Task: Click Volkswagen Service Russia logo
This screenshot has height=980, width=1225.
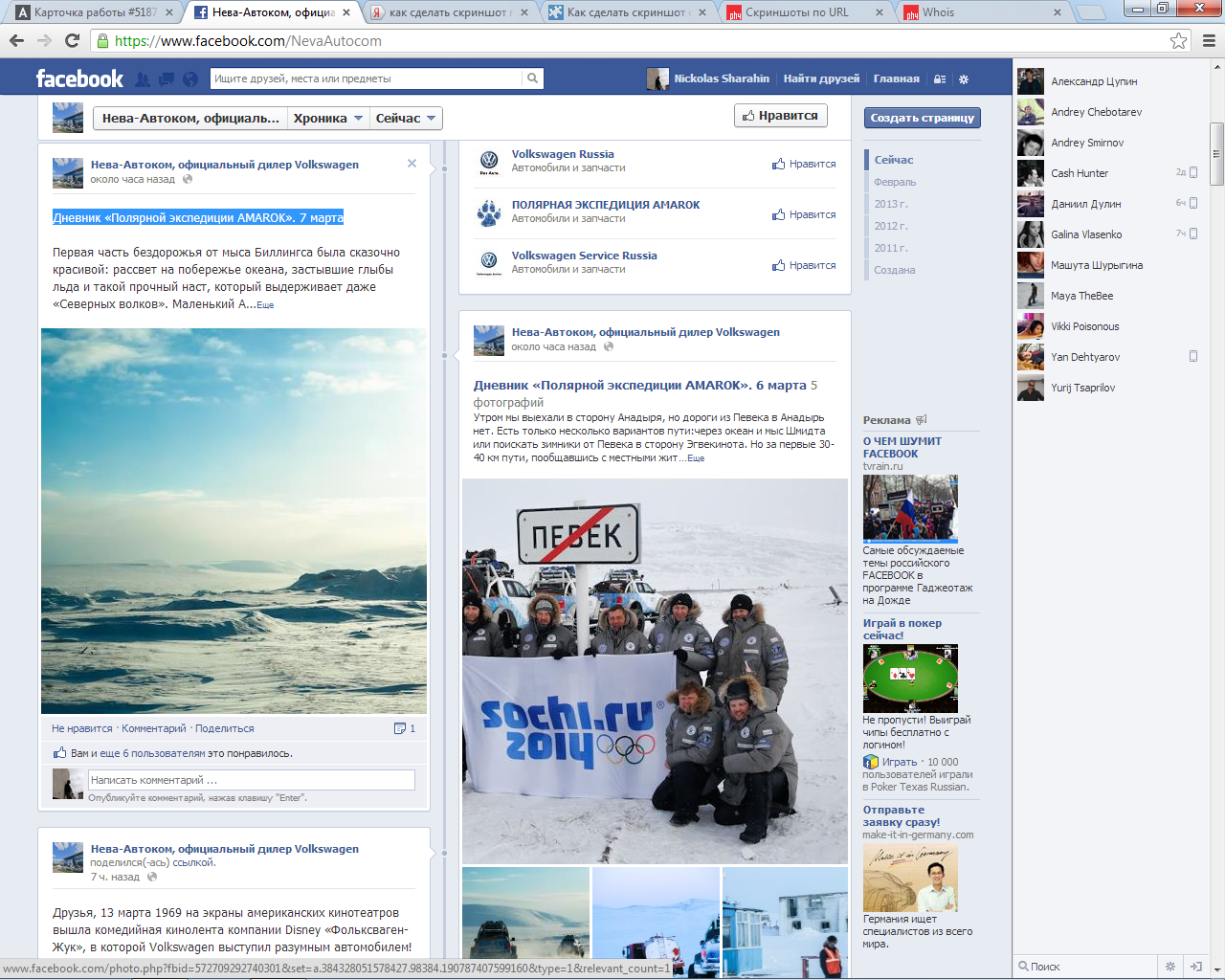Action: (x=489, y=264)
